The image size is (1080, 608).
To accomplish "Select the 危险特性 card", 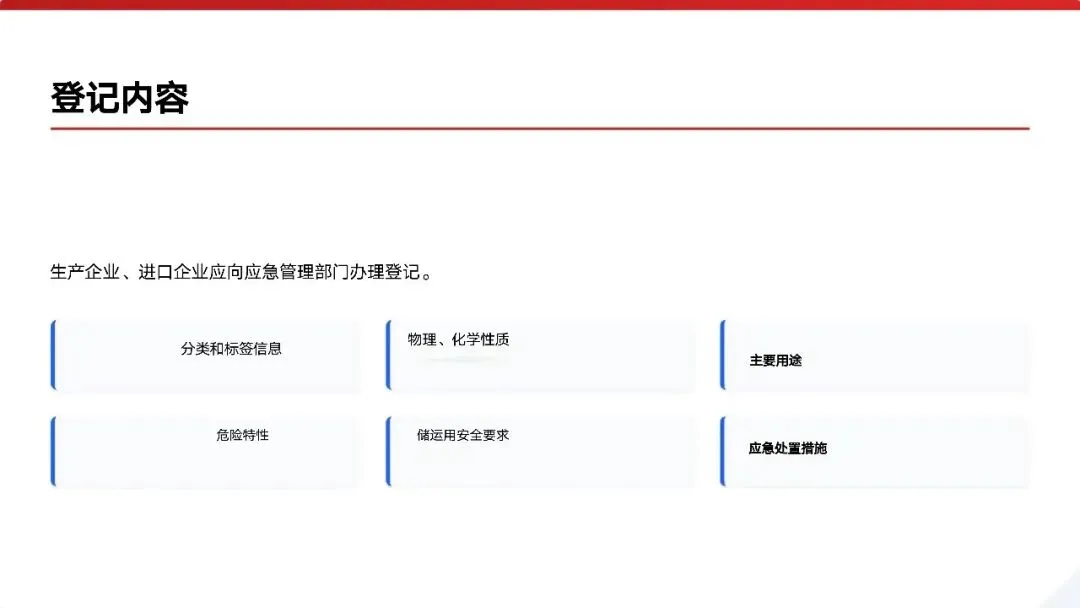I will [206, 452].
